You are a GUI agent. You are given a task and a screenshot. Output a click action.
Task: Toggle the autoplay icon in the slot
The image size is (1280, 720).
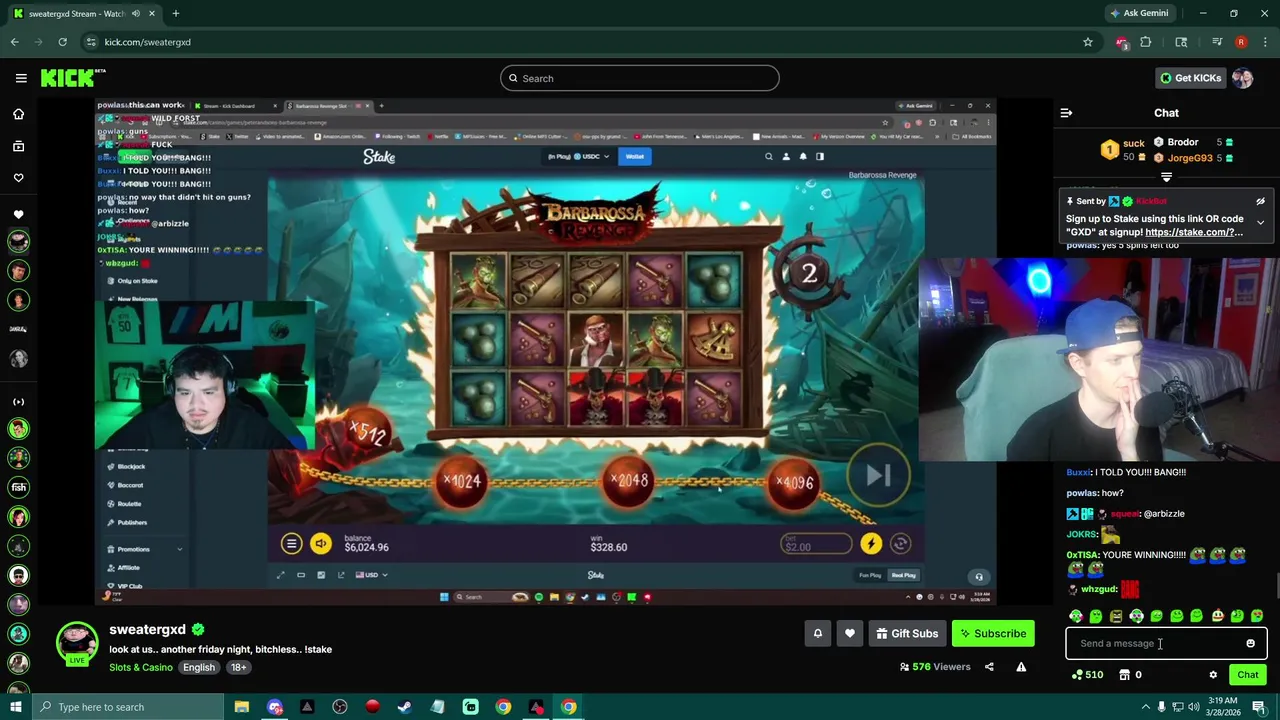900,543
